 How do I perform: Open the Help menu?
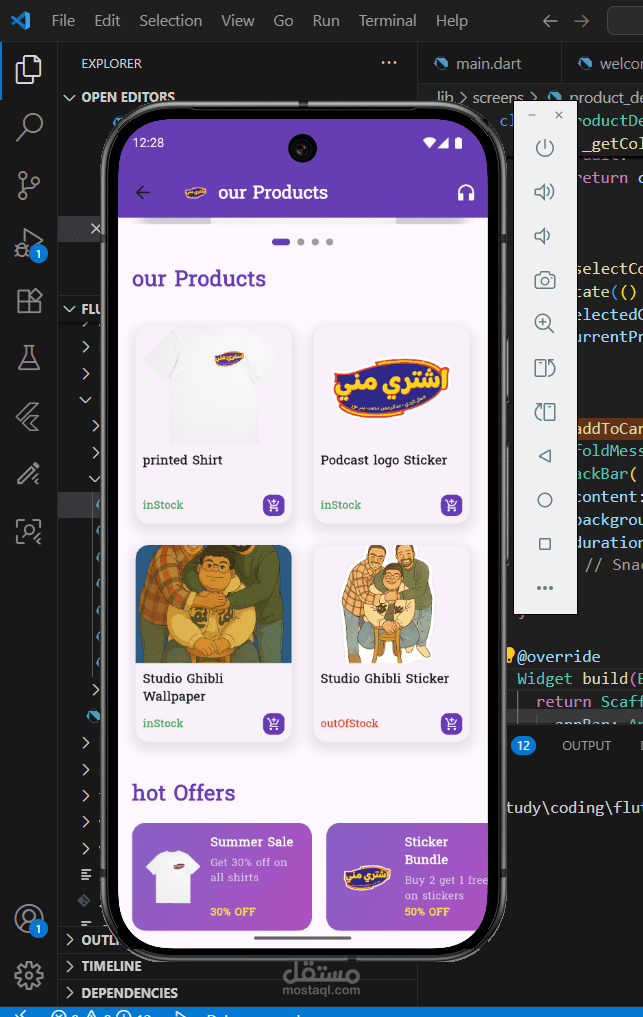pos(452,21)
